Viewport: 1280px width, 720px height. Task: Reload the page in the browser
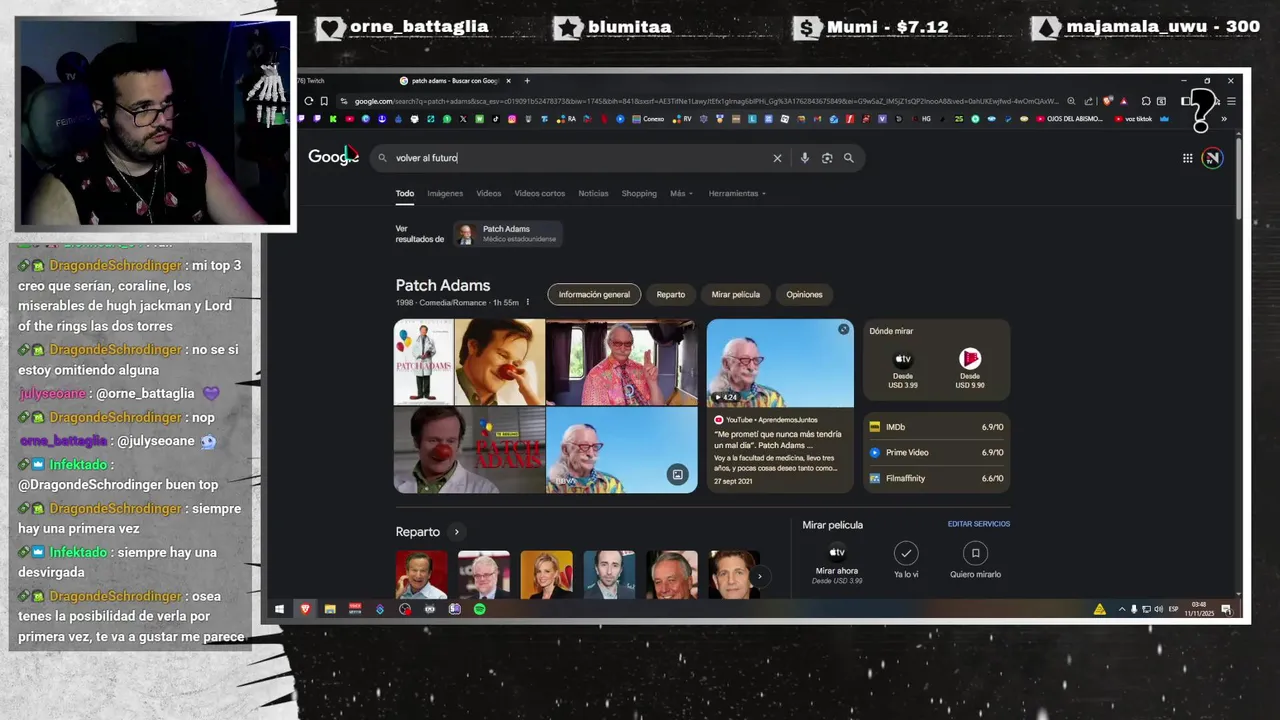[x=309, y=101]
